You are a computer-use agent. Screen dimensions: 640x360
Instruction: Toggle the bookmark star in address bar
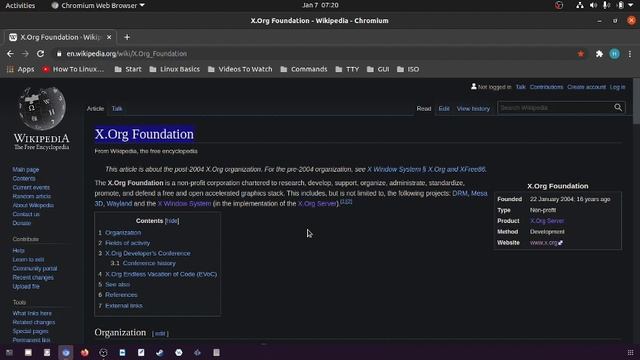[x=581, y=54]
